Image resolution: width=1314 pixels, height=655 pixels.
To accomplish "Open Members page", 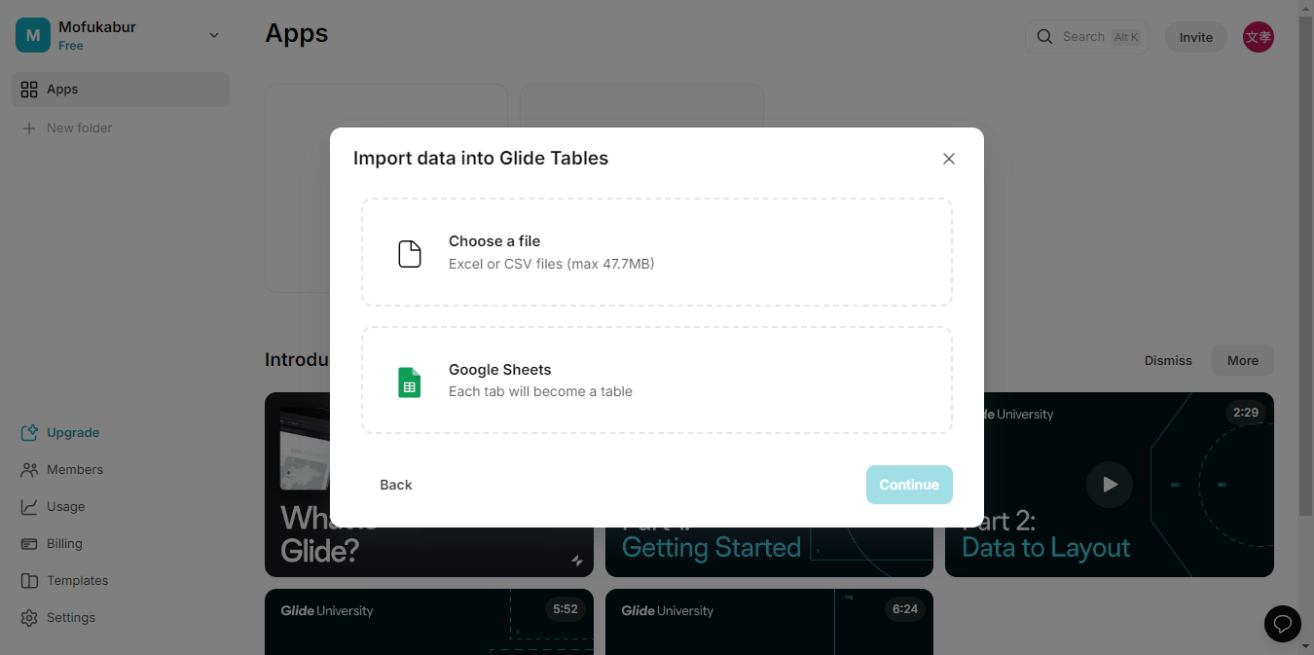I will tap(75, 470).
